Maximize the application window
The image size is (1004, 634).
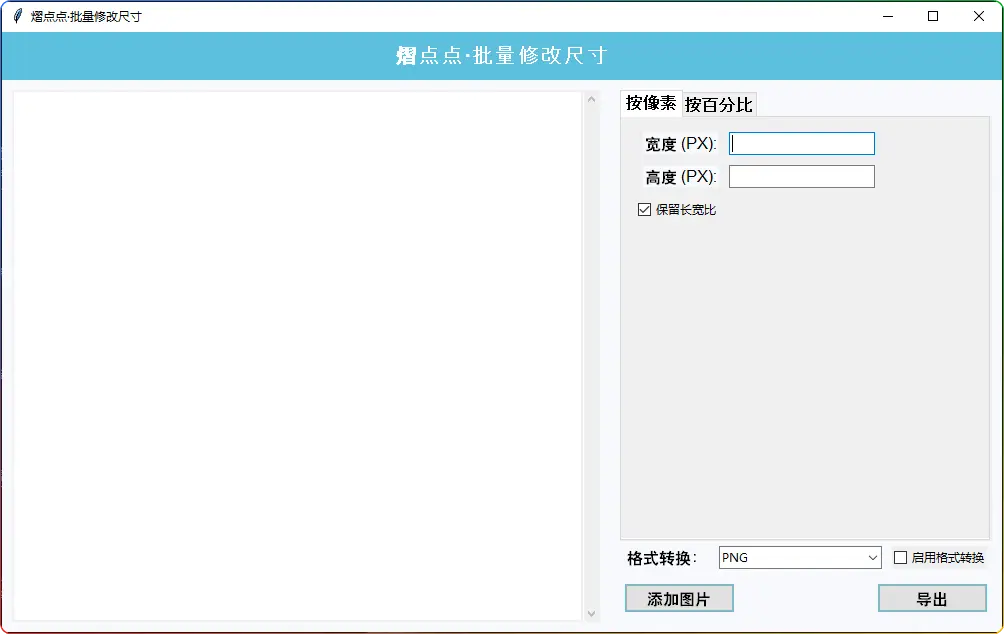(x=933, y=16)
